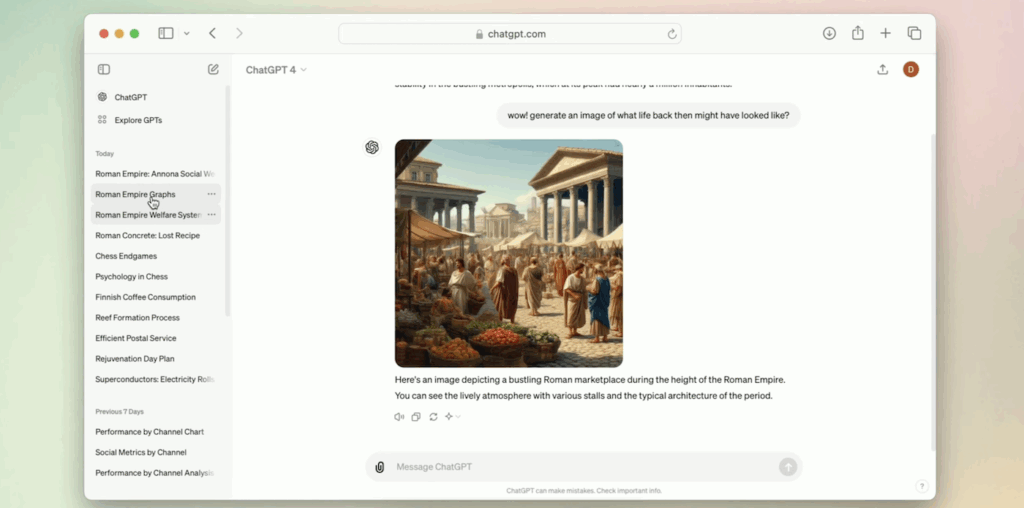Open the Efficient Postal Service chat
This screenshot has height=508, width=1024.
point(155,338)
